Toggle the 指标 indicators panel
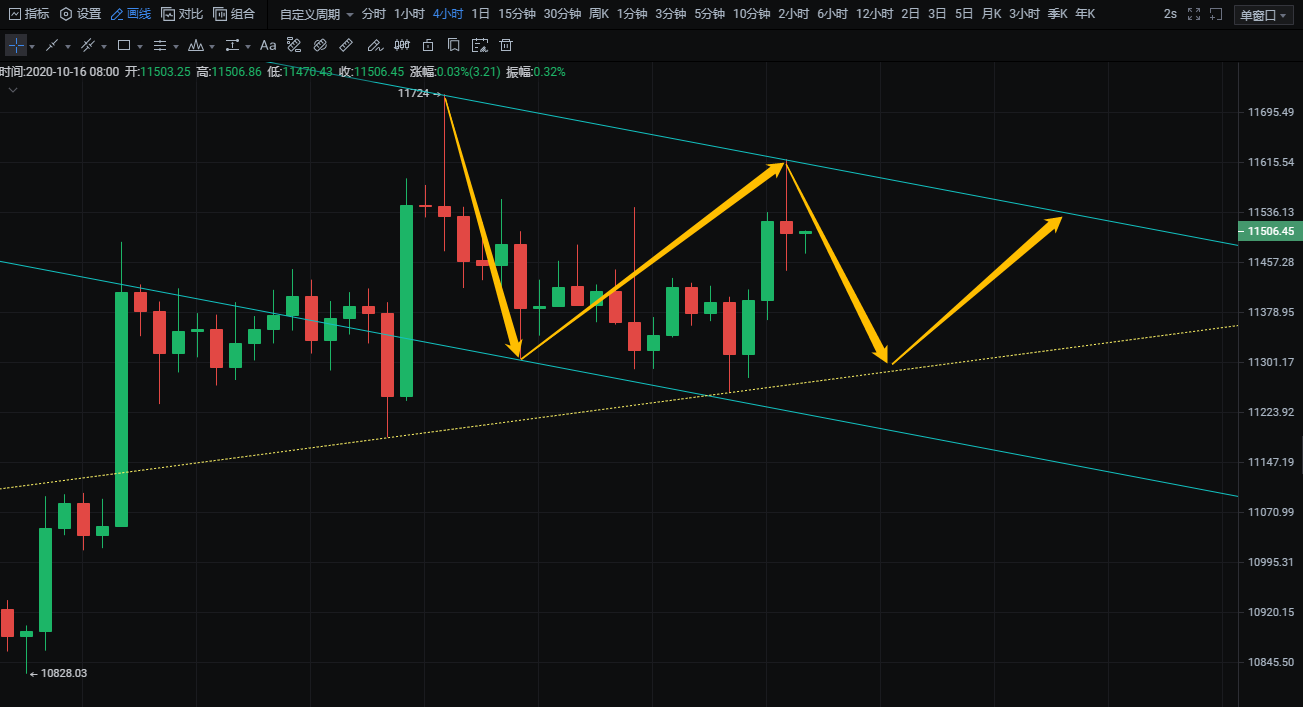The height and width of the screenshot is (707, 1303). [28, 14]
